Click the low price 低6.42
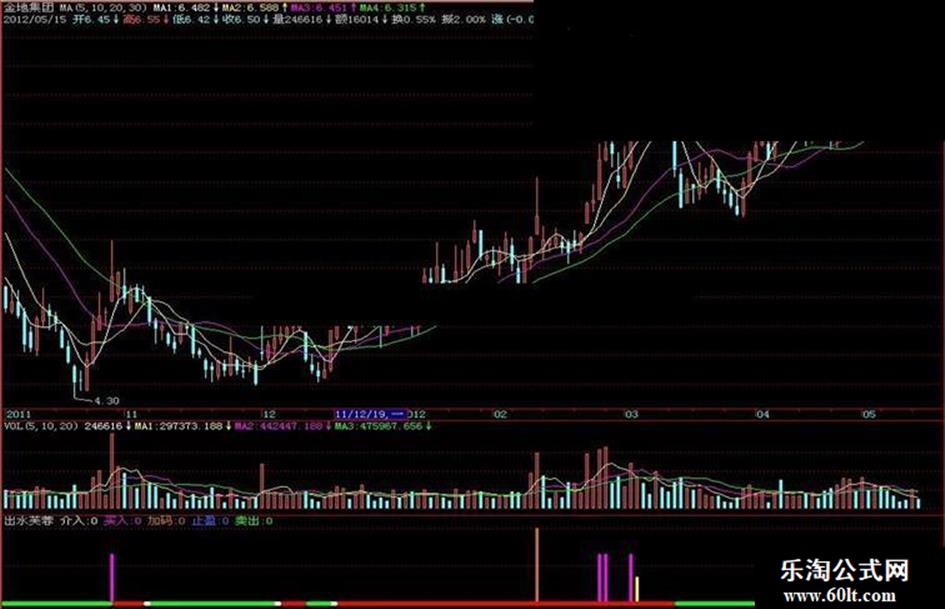This screenshot has width=945, height=609. click(191, 19)
